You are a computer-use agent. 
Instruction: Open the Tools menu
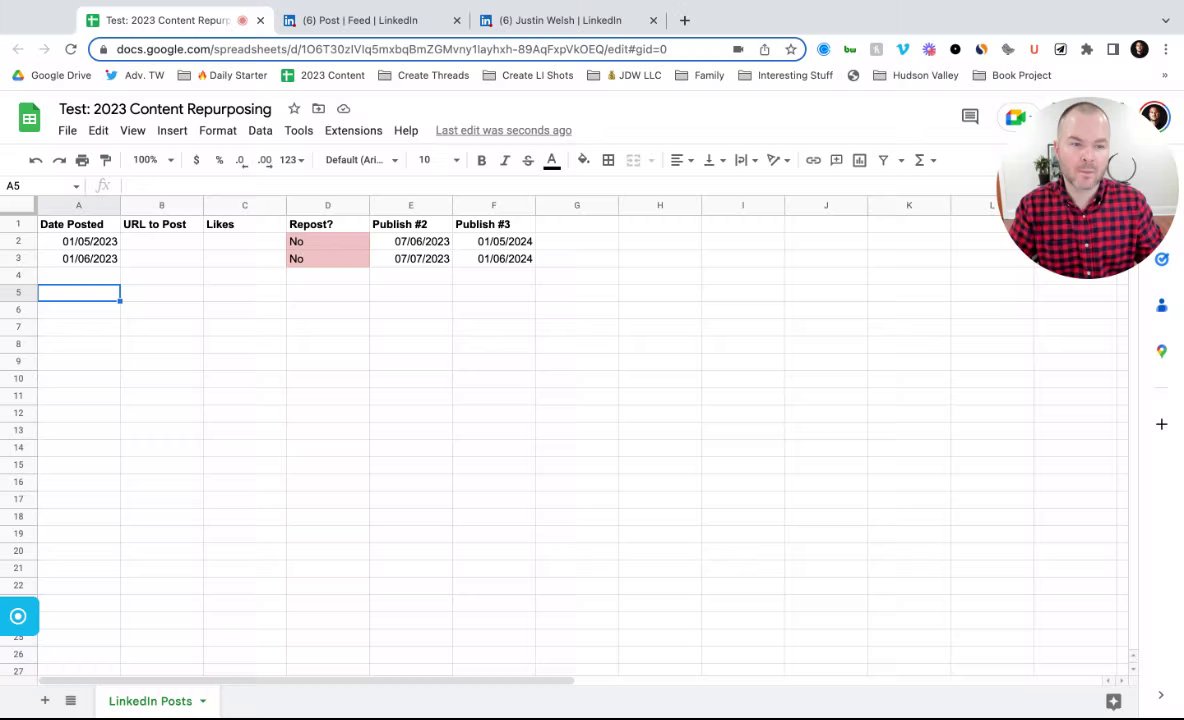(298, 131)
